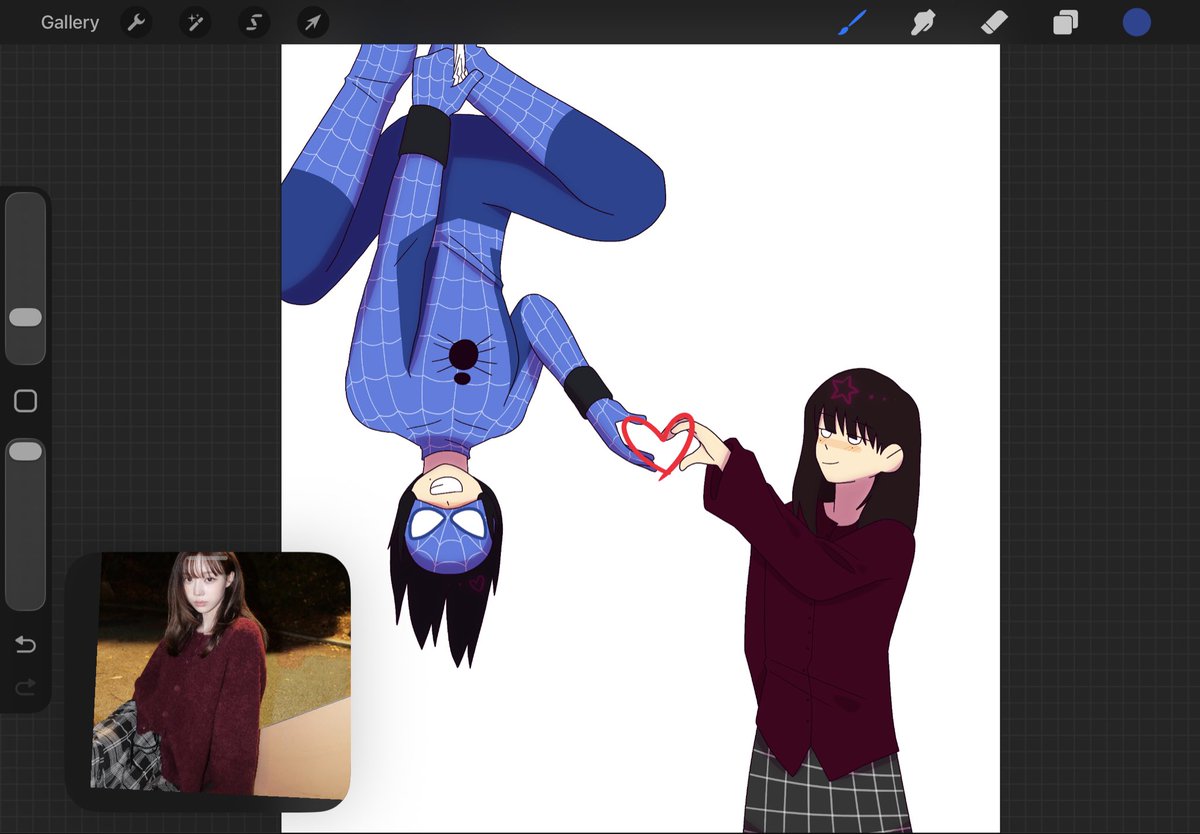Open the Layers panel
1200x834 pixels.
click(1065, 22)
